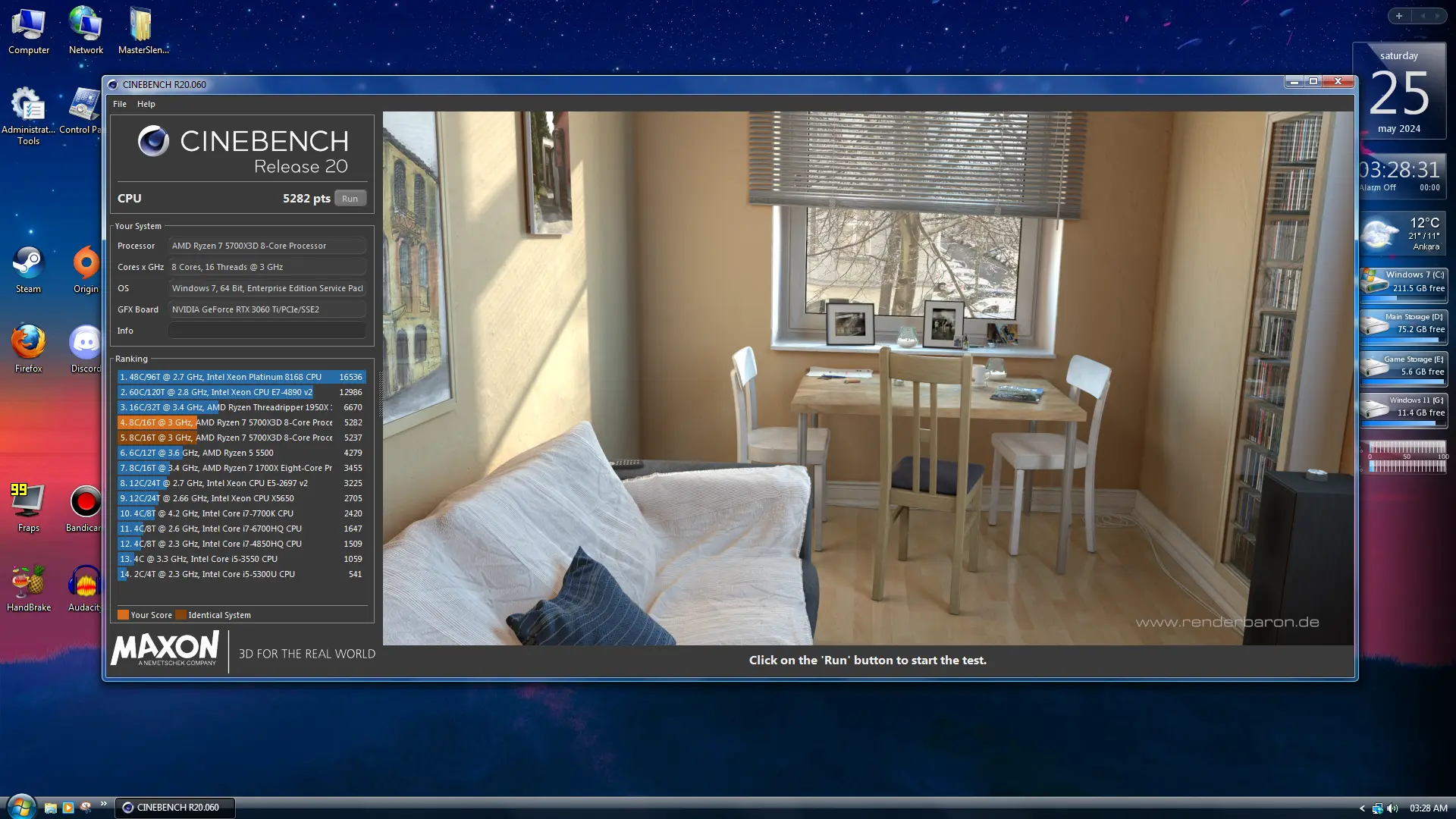The image size is (1456, 819).
Task: Click the clock gadget time
Action: click(x=1400, y=169)
